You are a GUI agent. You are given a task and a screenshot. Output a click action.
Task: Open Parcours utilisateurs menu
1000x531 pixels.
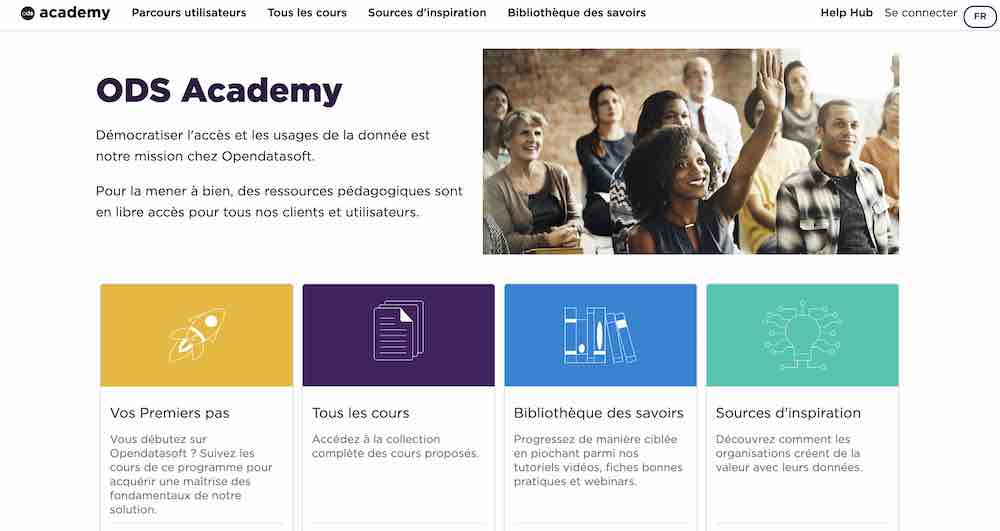(189, 13)
